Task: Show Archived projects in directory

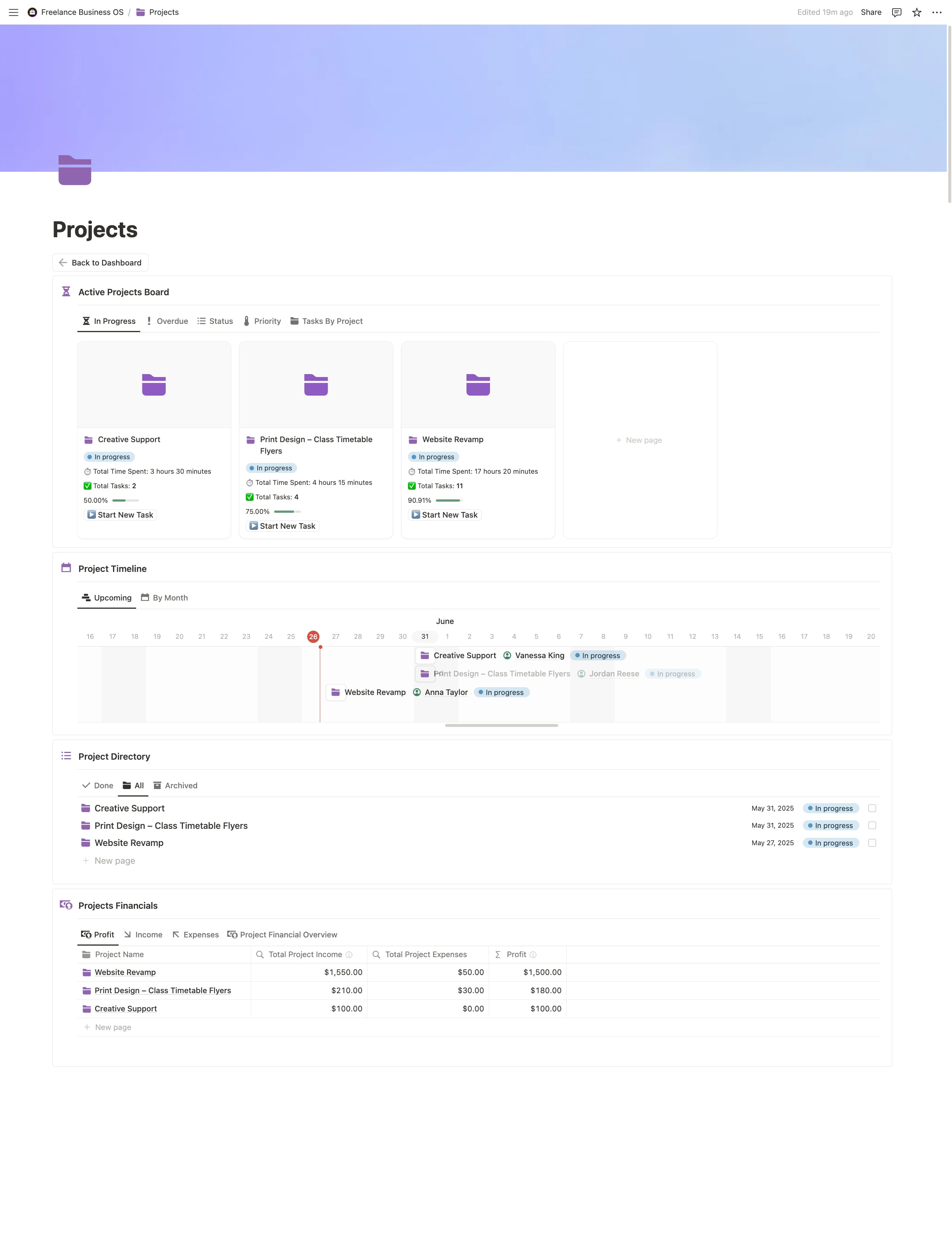Action: (x=176, y=786)
